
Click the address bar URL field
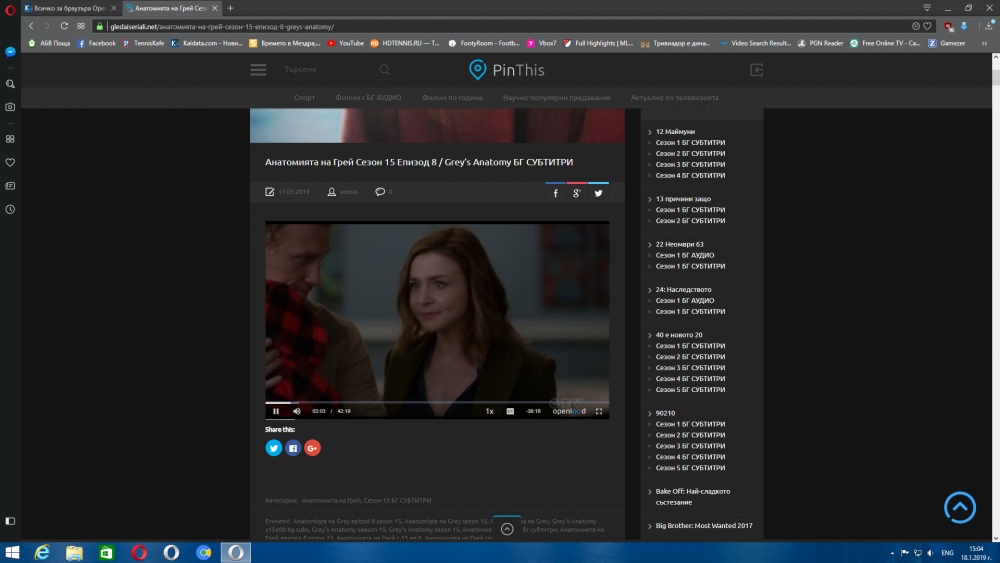(504, 26)
